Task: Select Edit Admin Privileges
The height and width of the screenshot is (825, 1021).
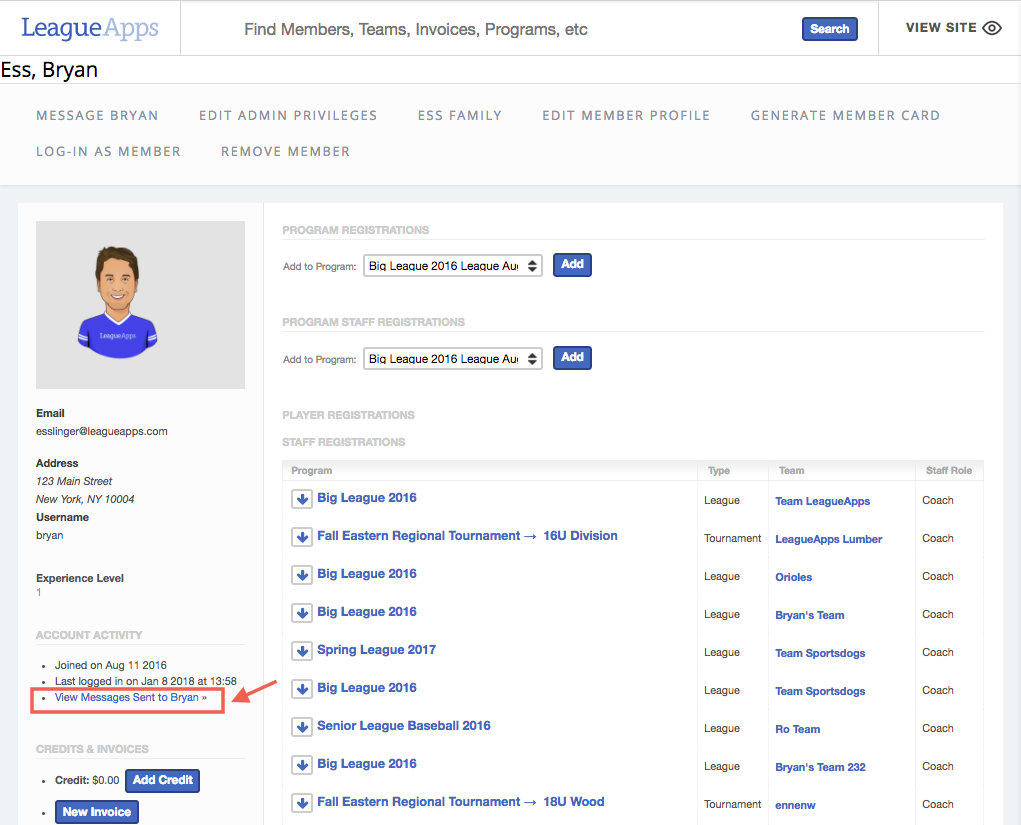Action: click(x=288, y=115)
